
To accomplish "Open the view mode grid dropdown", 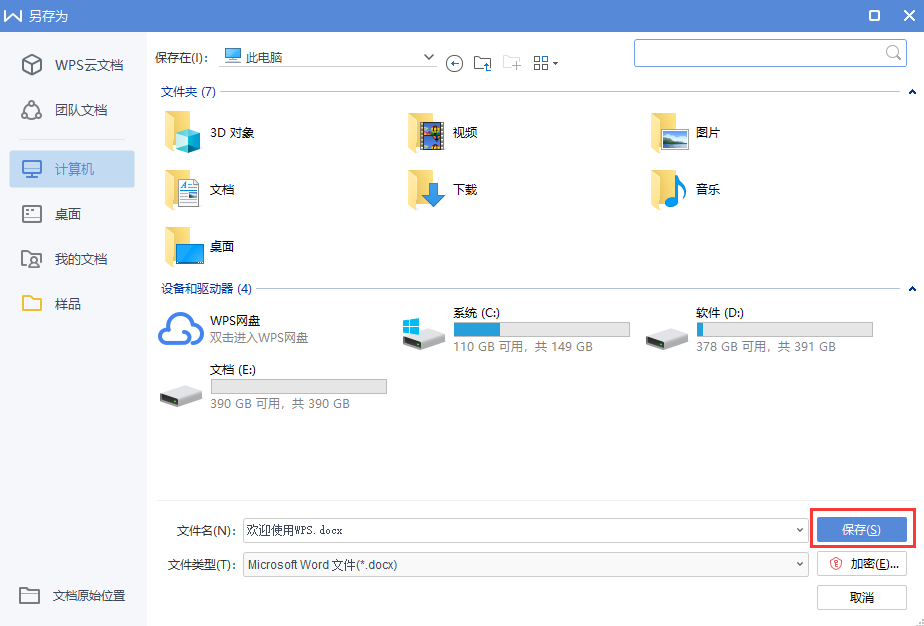I will click(x=545, y=63).
